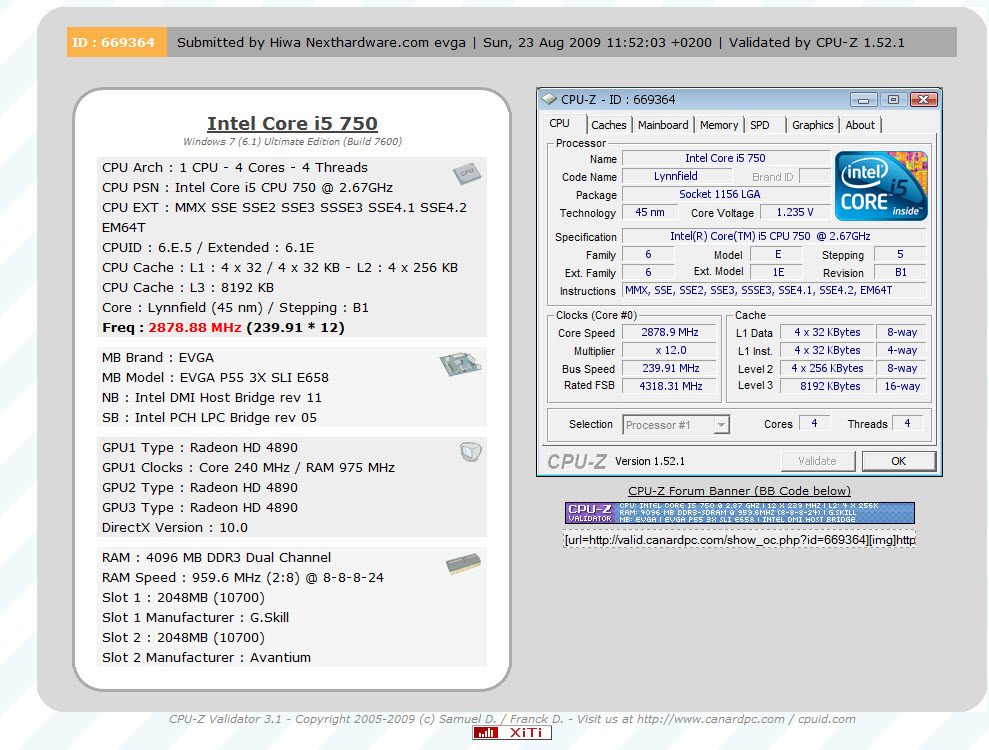Screen dimensions: 989x750
Task: Click the CPUID : 6.E.5 line
Action: coord(208,248)
